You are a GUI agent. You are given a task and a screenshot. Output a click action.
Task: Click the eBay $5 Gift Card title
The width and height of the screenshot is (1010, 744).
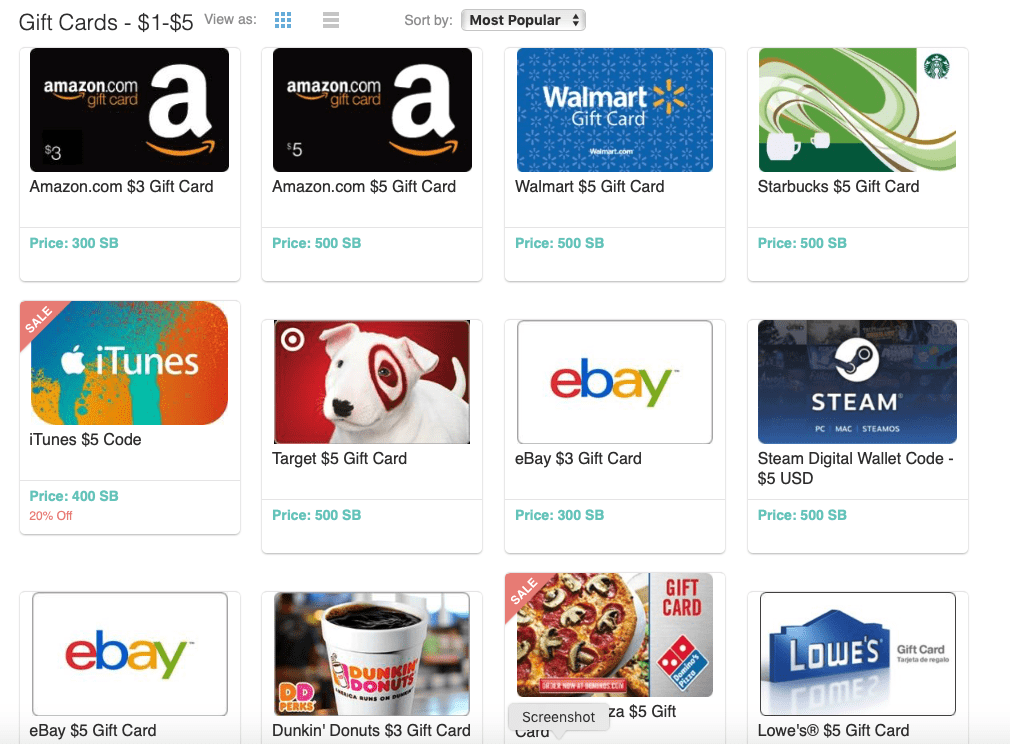tap(93, 730)
